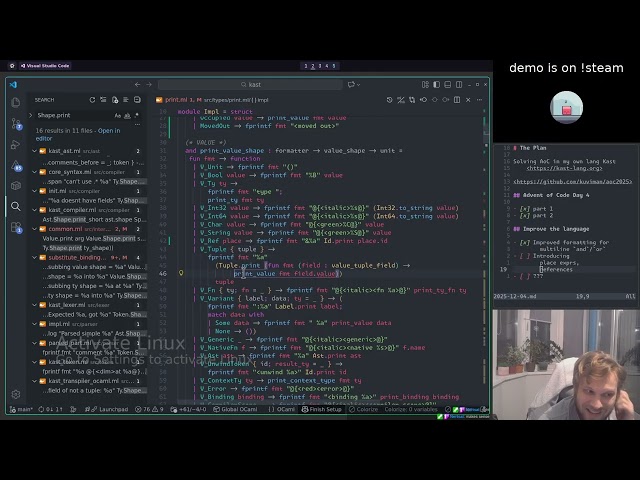Click Finish Setup in status bar
Viewport: 640px width, 480px height.
[x=322, y=409]
